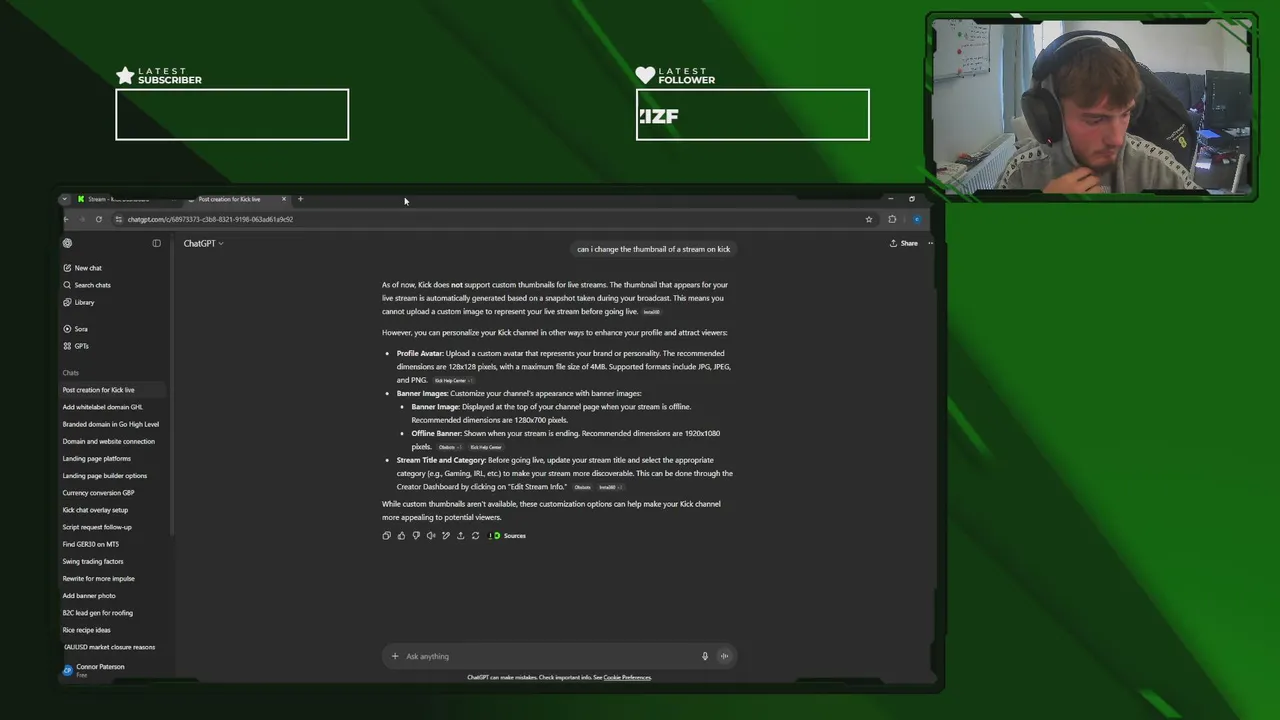
Task: Read the response aloud with speaker icon
Action: click(431, 536)
